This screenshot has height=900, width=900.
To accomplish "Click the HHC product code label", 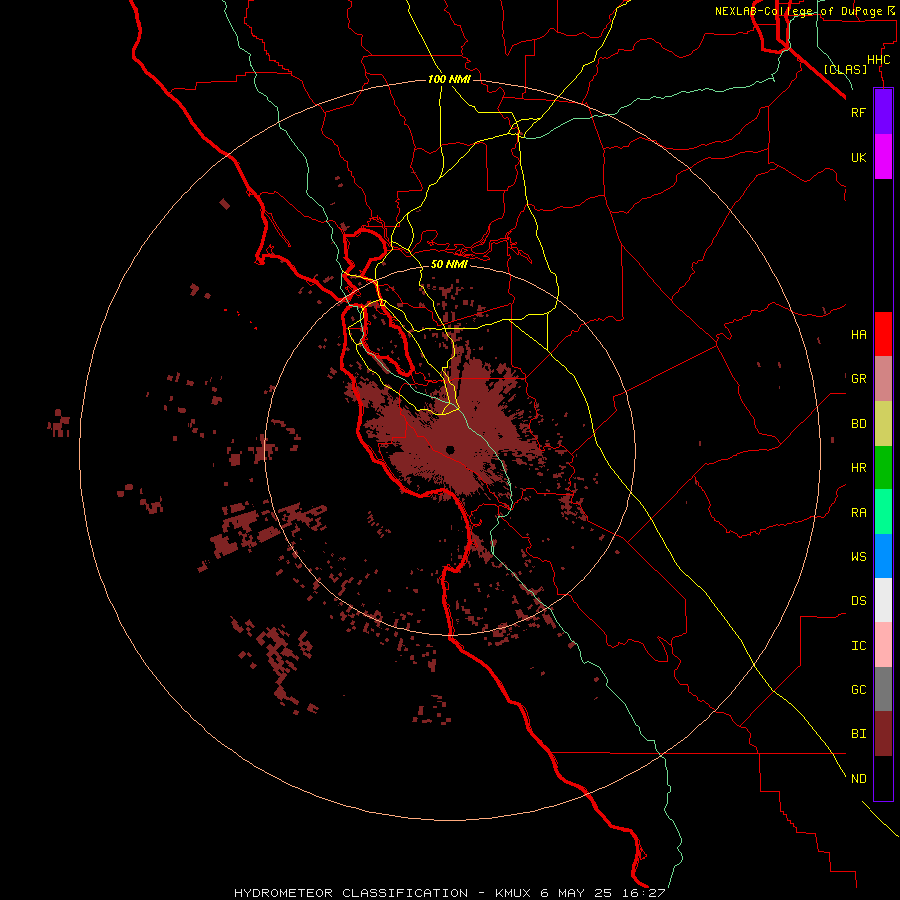I will (878, 60).
